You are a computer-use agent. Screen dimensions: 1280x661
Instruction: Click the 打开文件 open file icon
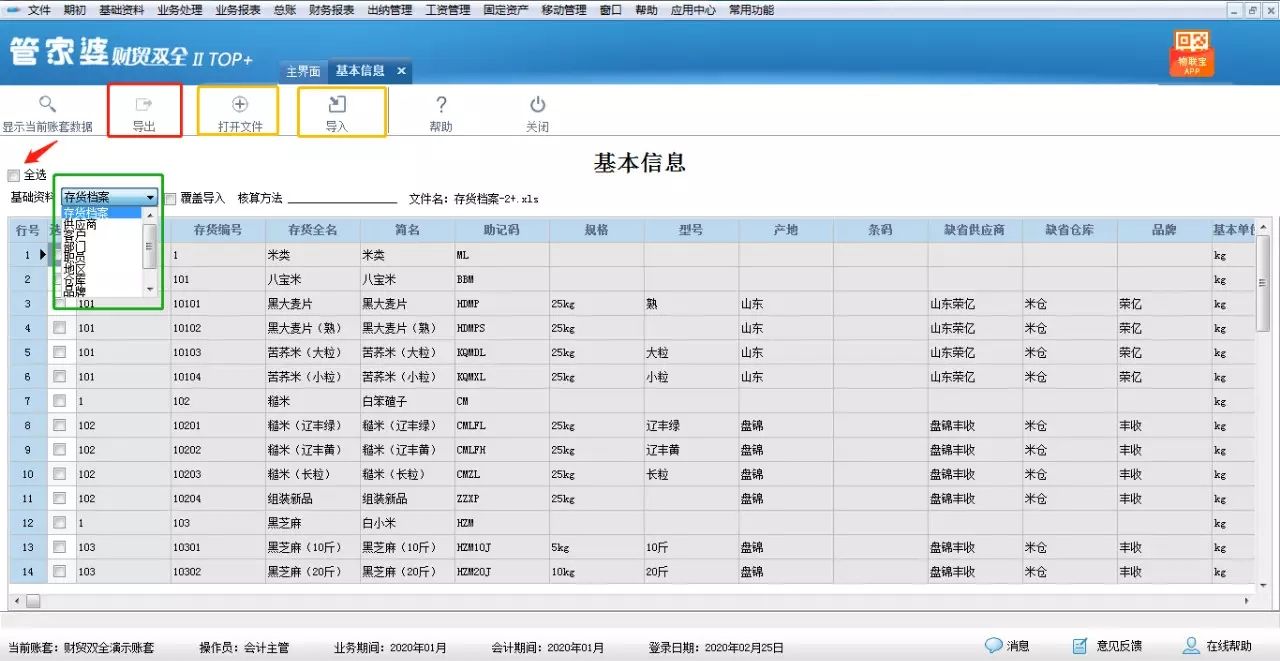point(238,109)
